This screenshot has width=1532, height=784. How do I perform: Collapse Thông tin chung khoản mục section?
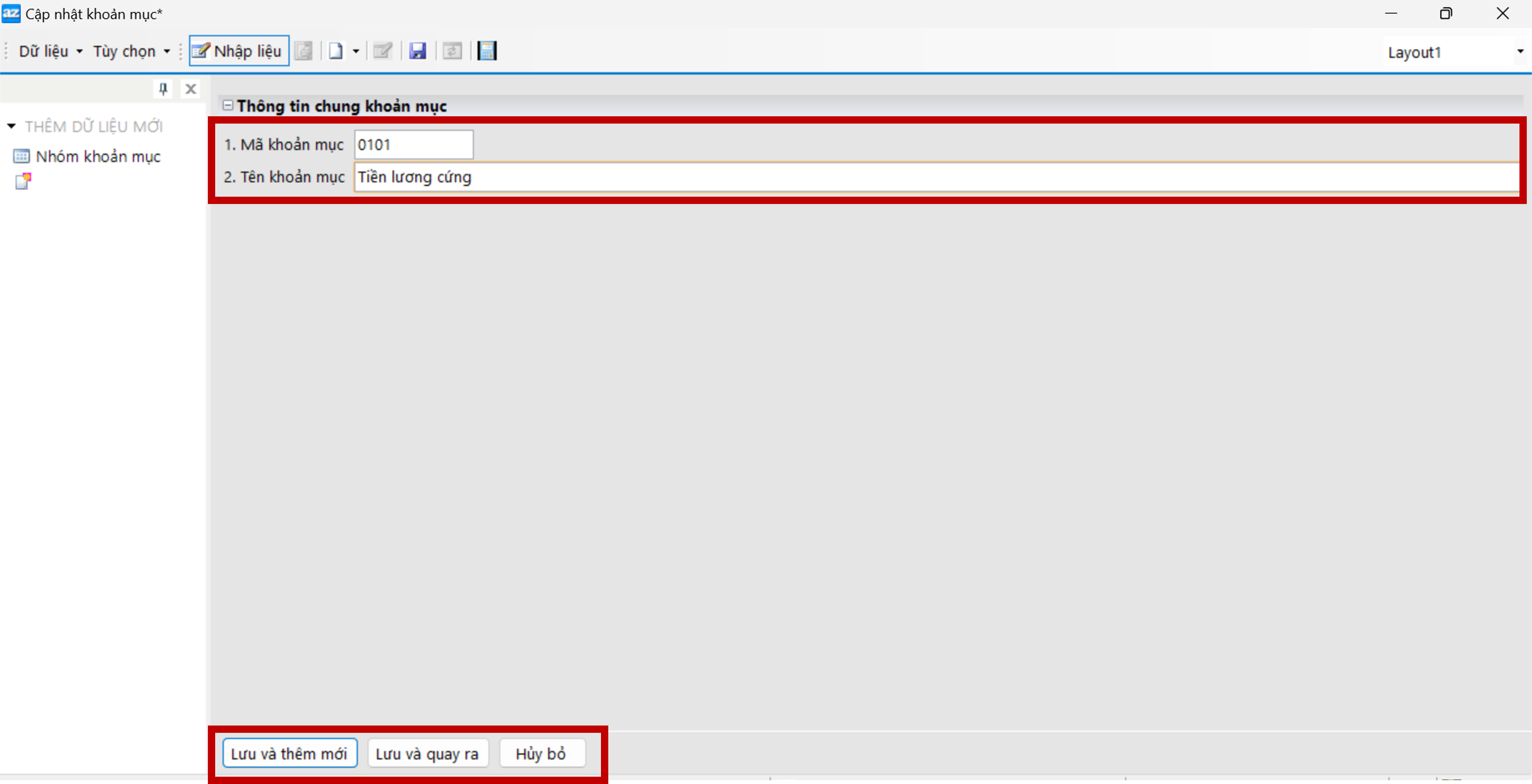227,105
